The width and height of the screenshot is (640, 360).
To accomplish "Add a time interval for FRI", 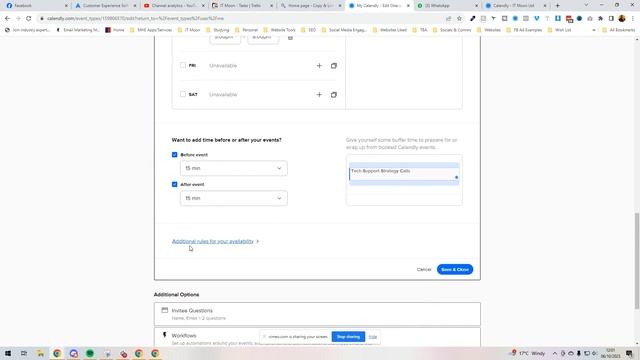I will (x=319, y=66).
